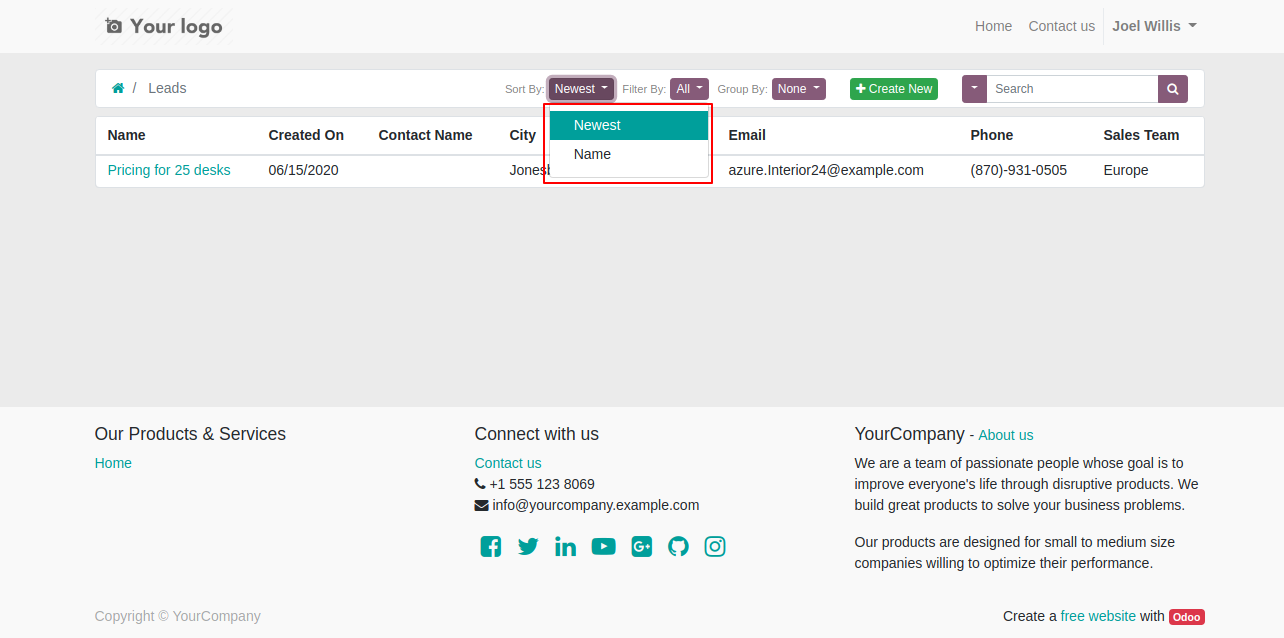Open the Facebook social icon
Screen dimensions: 1284x638
coord(490,546)
